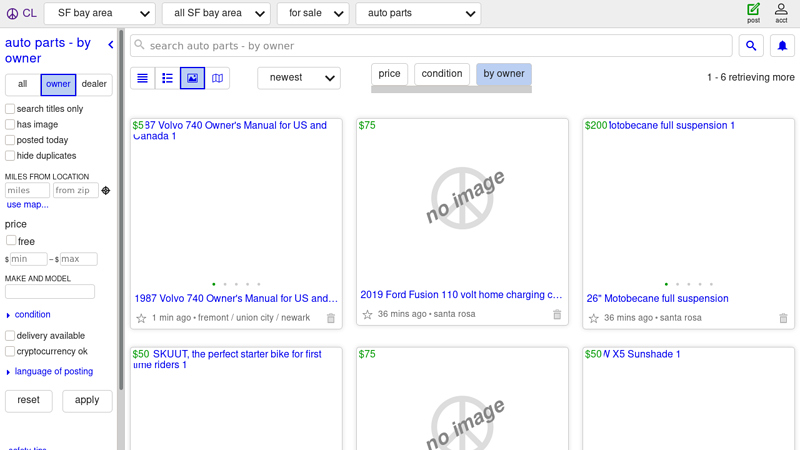Focus the make and model field
The image size is (800, 450).
(x=49, y=292)
